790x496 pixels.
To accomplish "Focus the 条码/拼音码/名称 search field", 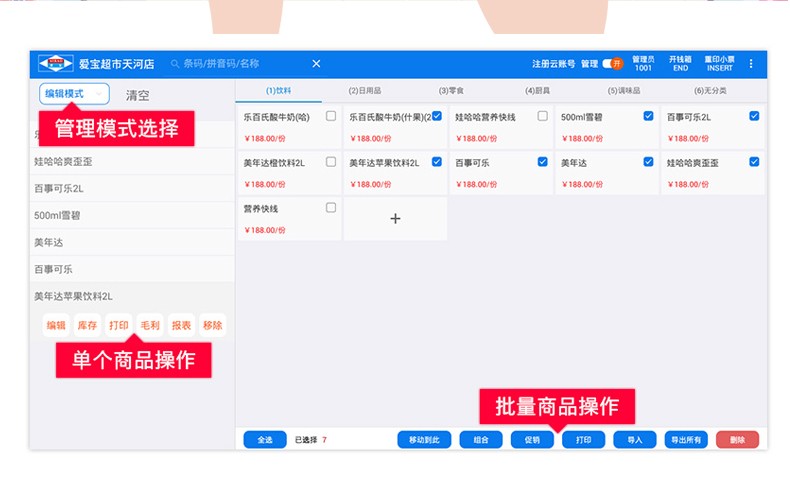I will [240, 64].
